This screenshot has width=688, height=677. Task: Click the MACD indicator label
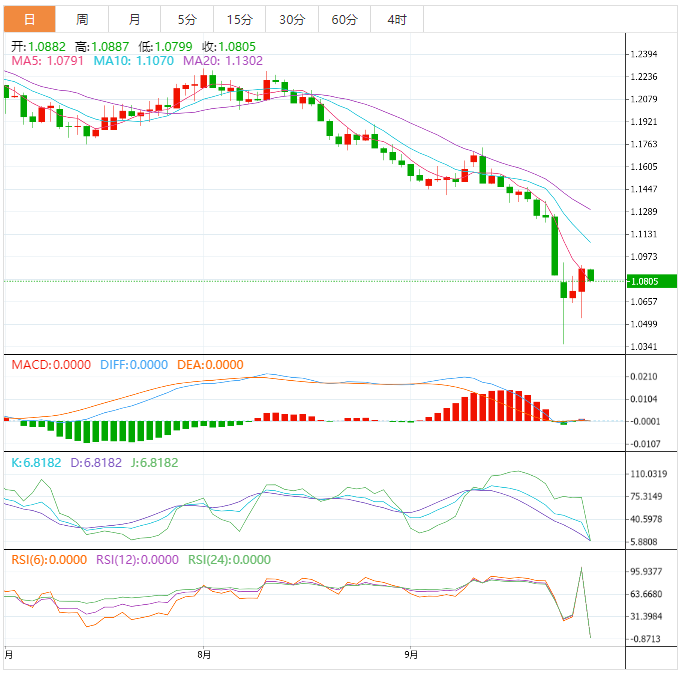(x=51, y=365)
